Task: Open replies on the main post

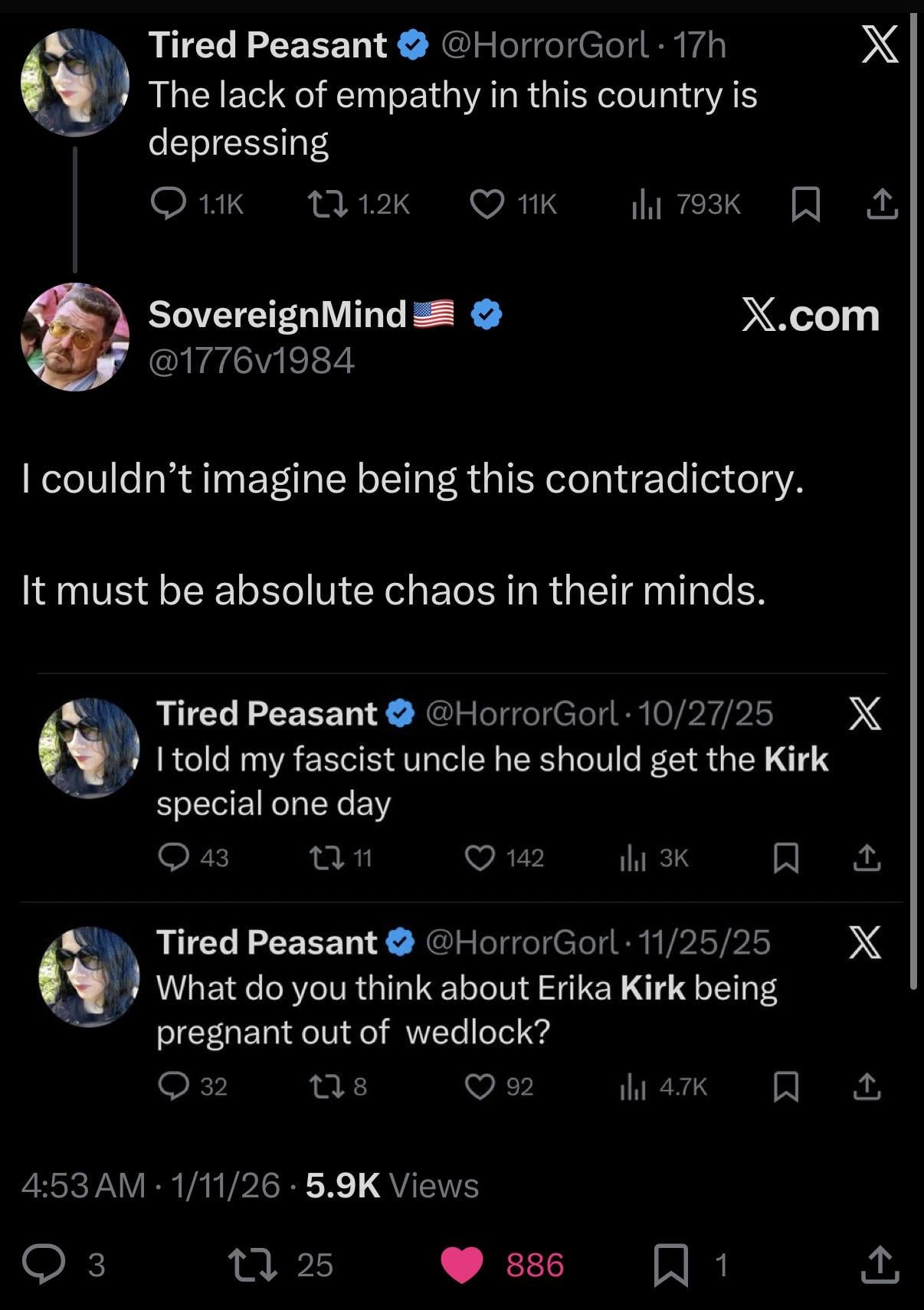Action: pyautogui.click(x=43, y=1265)
